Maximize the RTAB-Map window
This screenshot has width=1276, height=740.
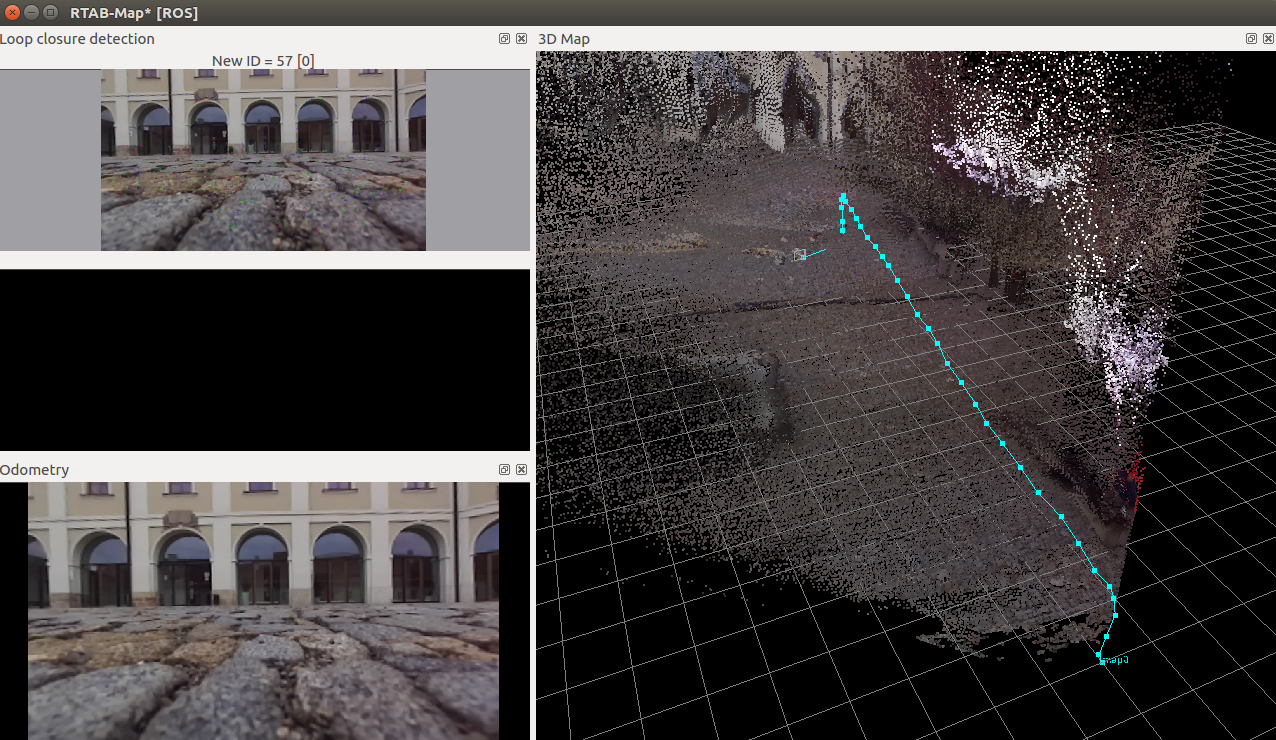[x=50, y=12]
